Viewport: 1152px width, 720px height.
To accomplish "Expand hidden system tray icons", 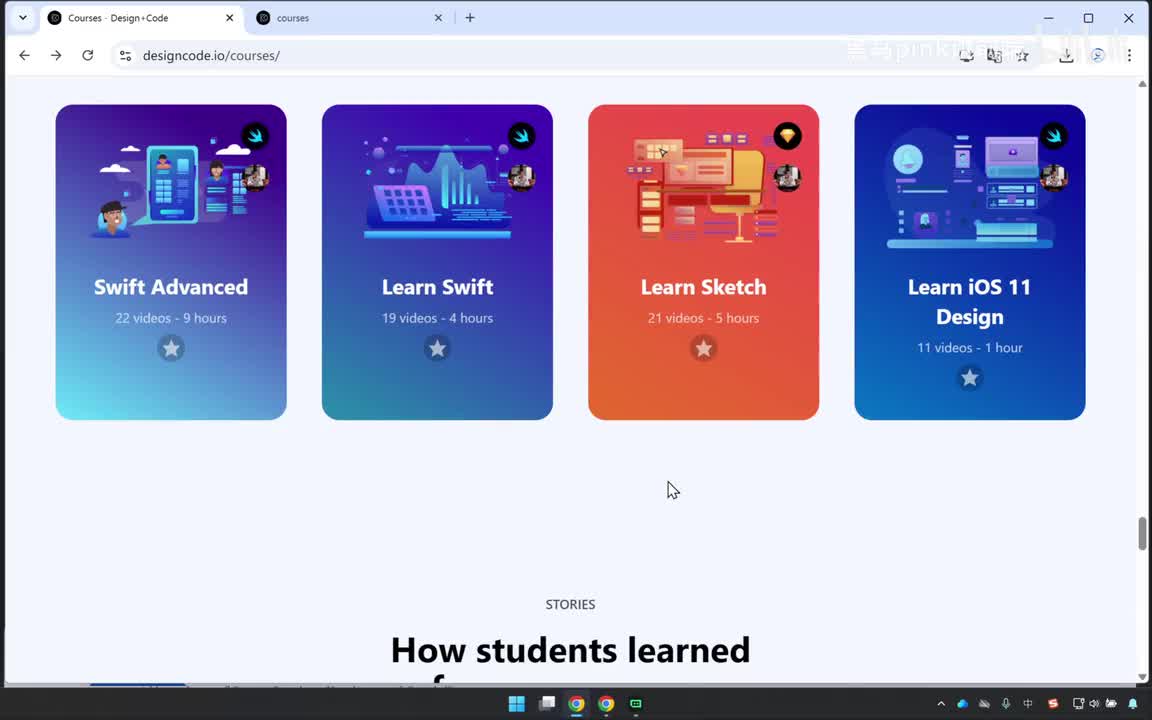I will click(940, 704).
